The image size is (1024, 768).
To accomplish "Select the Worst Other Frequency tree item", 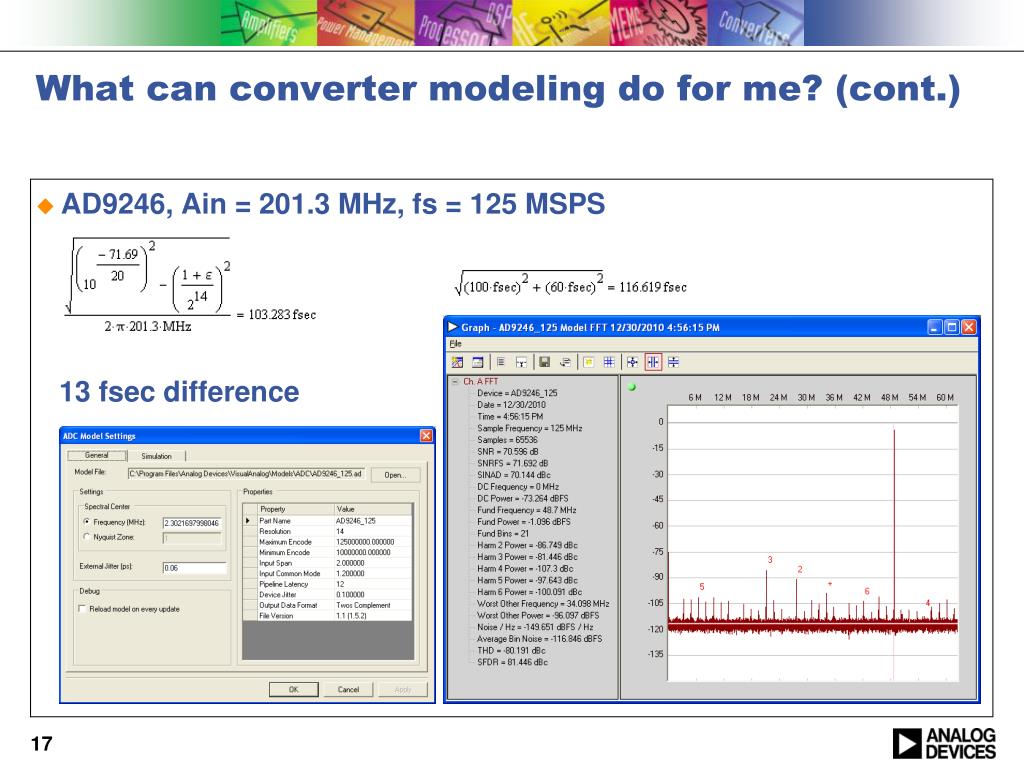I will coord(543,603).
